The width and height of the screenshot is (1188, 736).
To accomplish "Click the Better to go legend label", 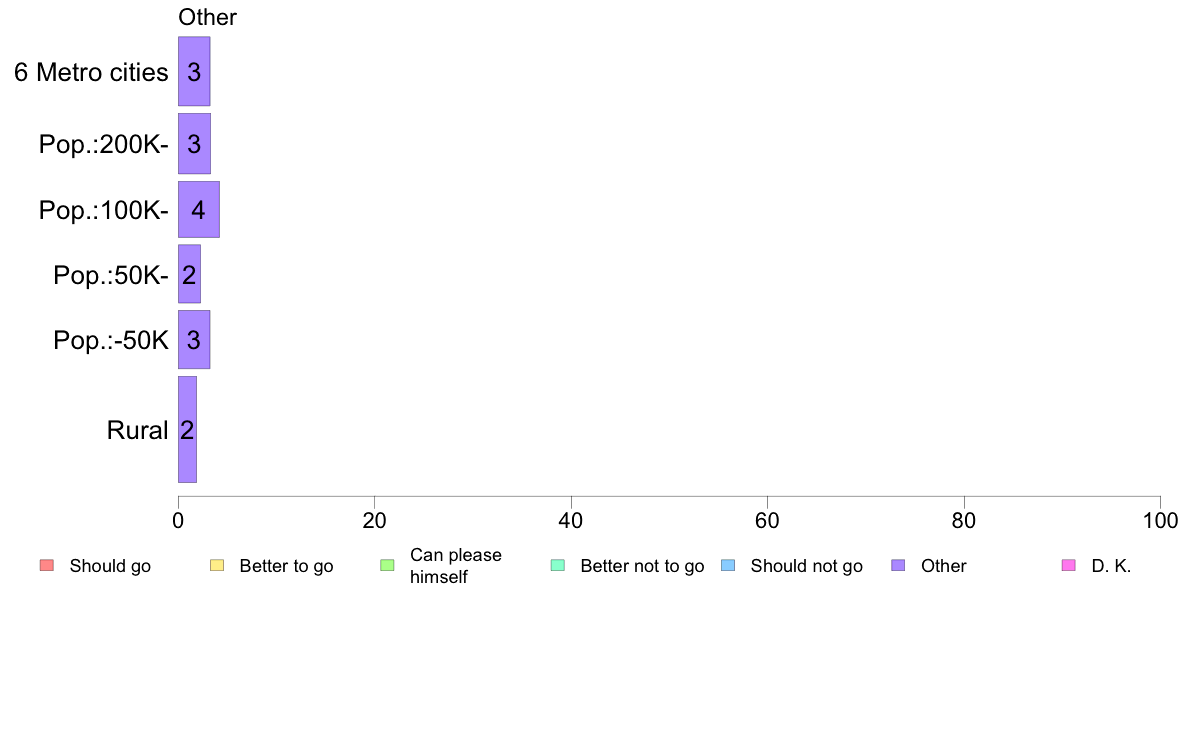I will [286, 566].
